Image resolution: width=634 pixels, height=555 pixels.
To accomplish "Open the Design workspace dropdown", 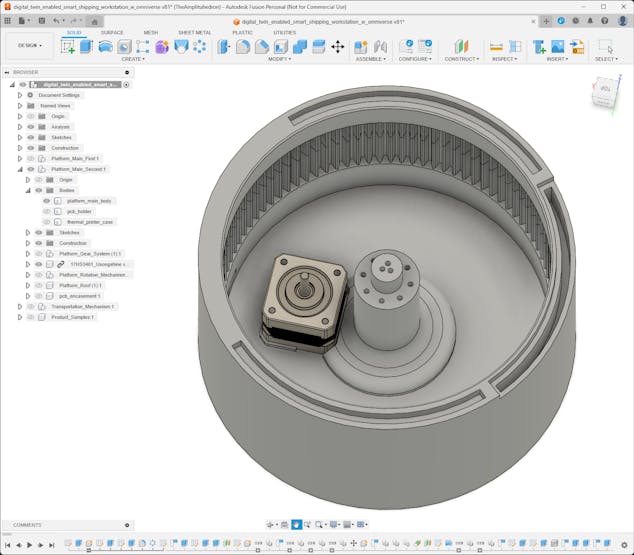I will (x=29, y=45).
